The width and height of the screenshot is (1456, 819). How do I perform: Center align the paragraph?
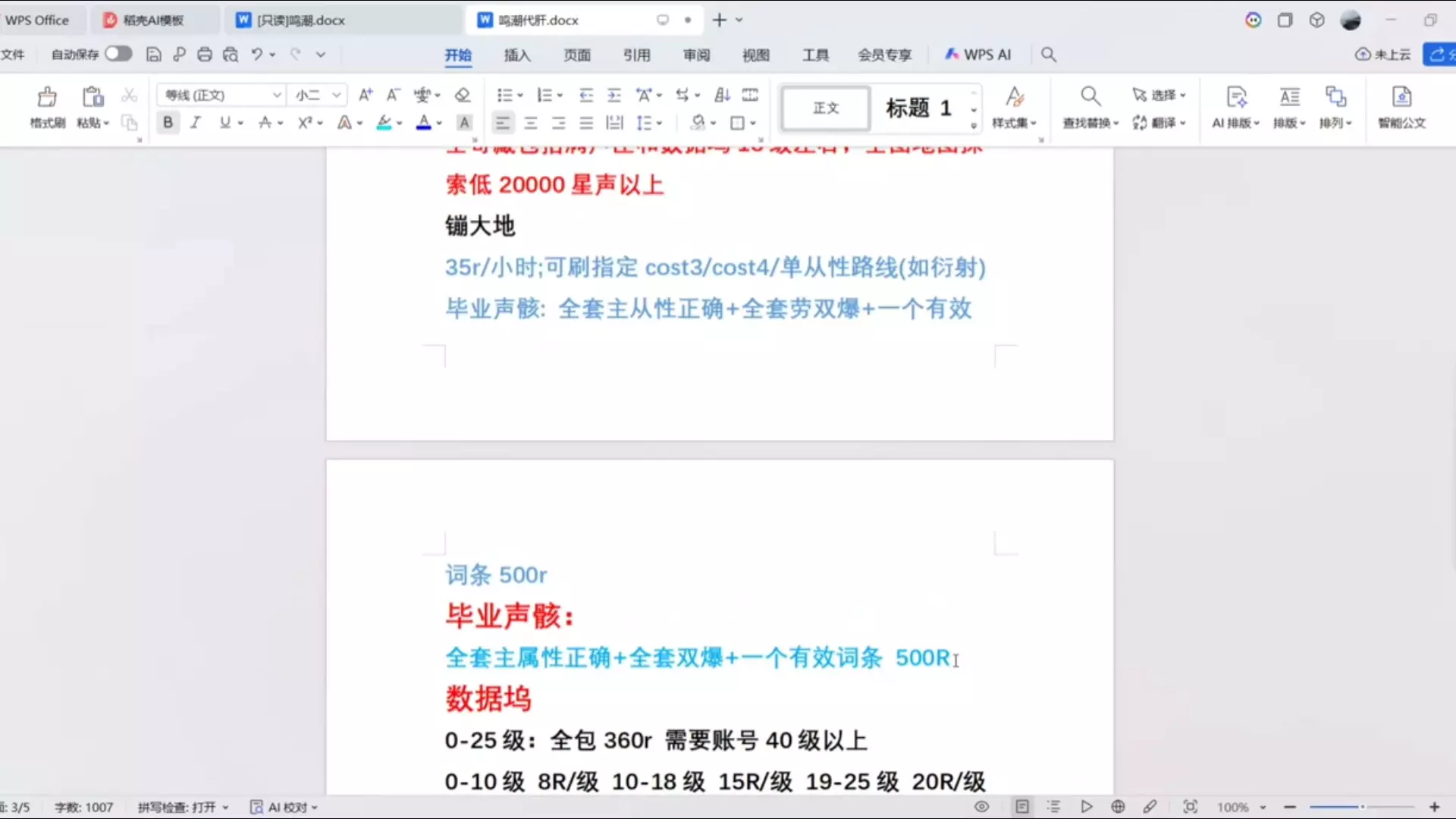(x=531, y=123)
